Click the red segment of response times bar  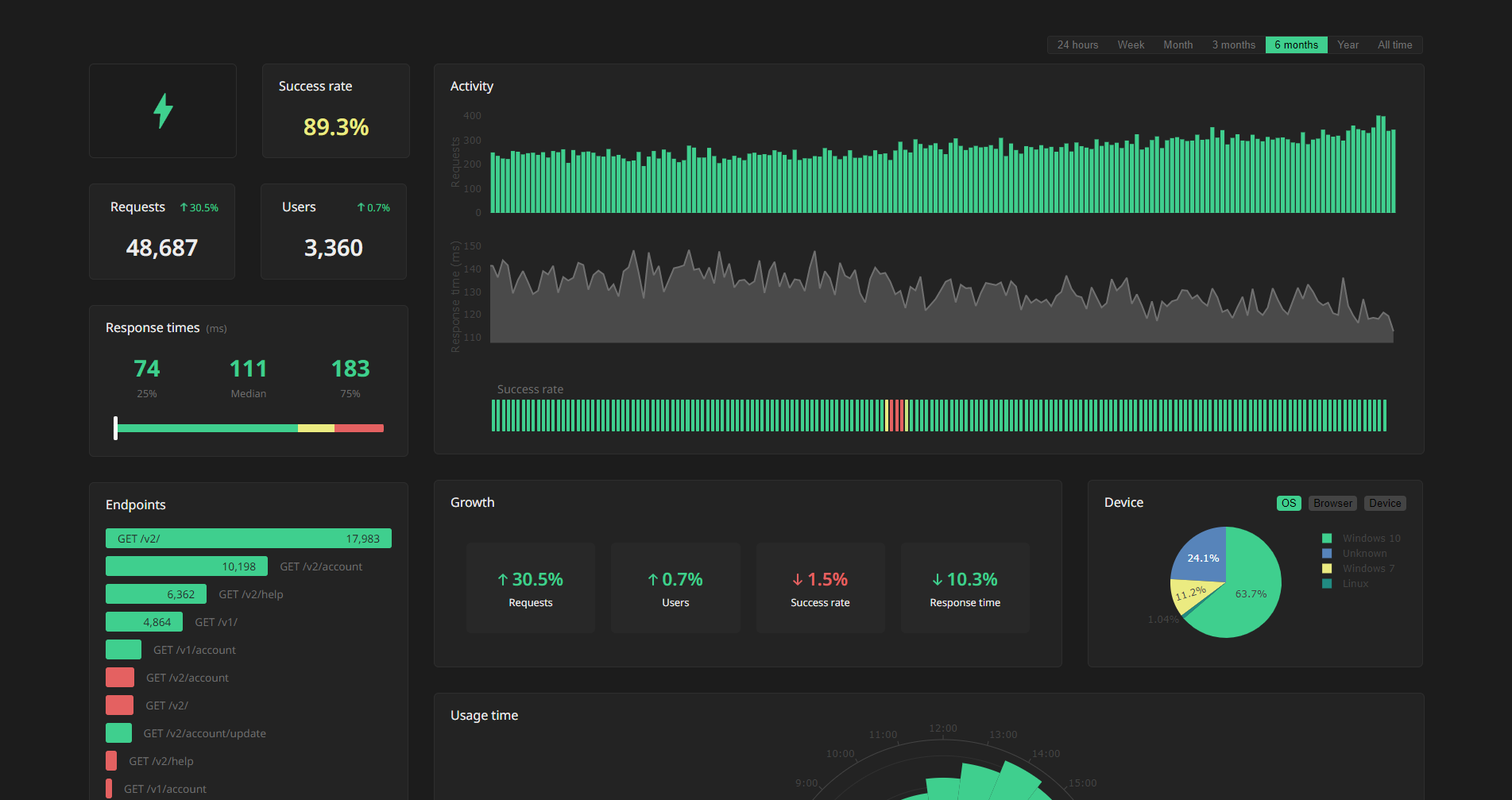click(359, 428)
